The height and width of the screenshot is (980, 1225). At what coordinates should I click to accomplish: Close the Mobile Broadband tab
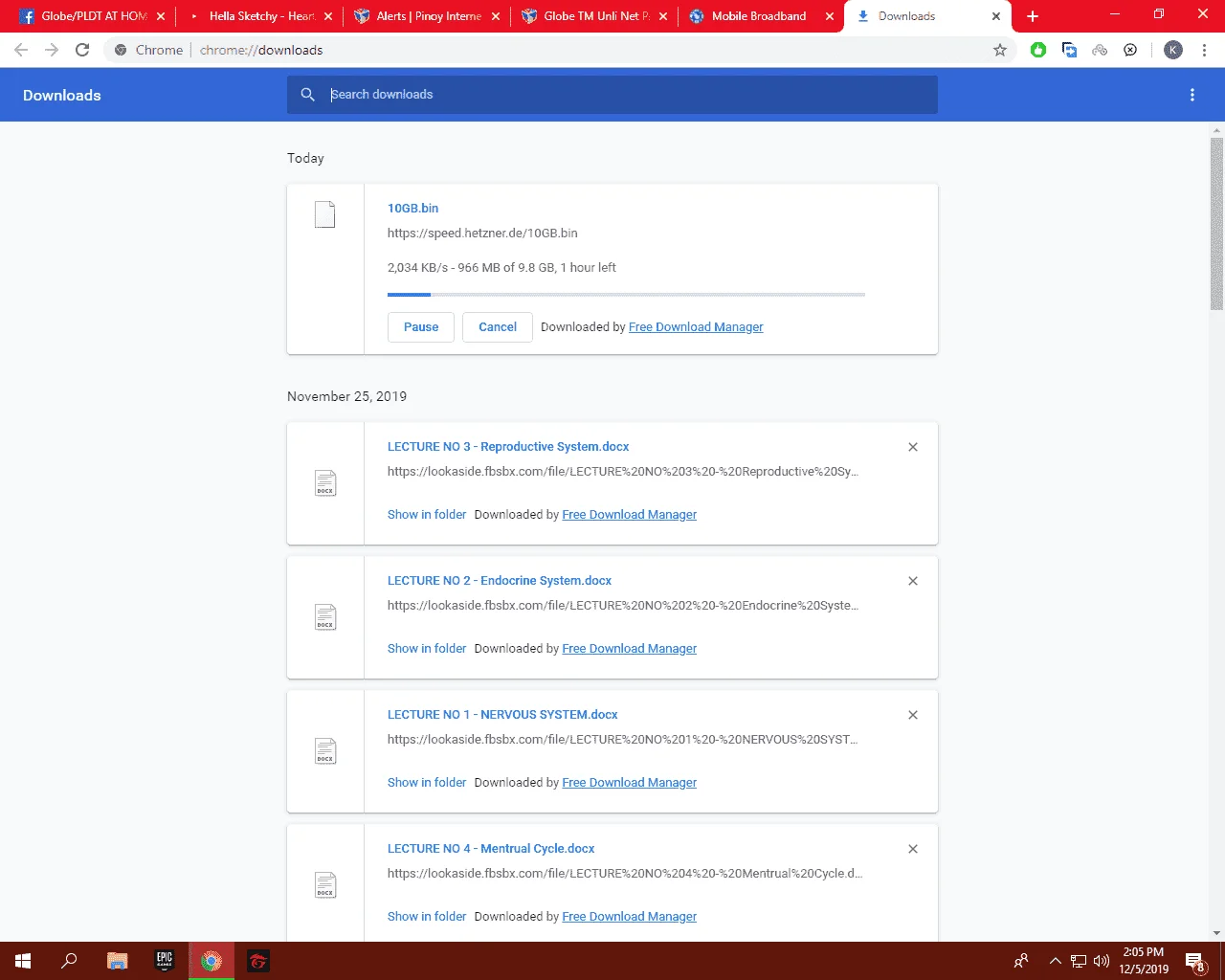pyautogui.click(x=830, y=16)
